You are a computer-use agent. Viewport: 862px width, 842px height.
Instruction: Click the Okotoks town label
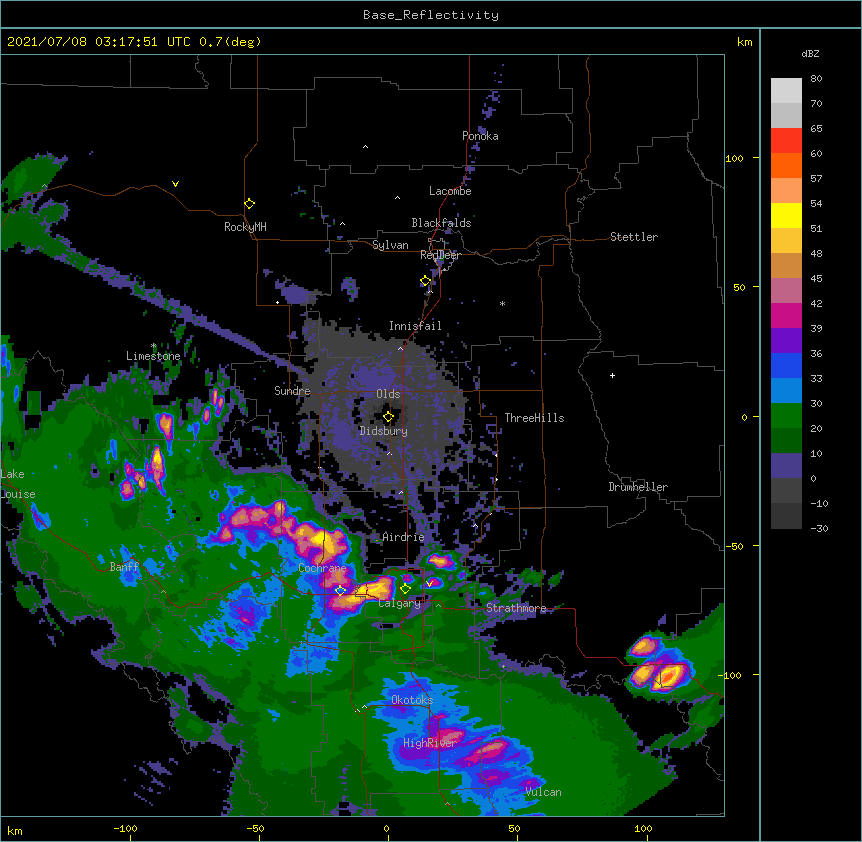(x=412, y=700)
